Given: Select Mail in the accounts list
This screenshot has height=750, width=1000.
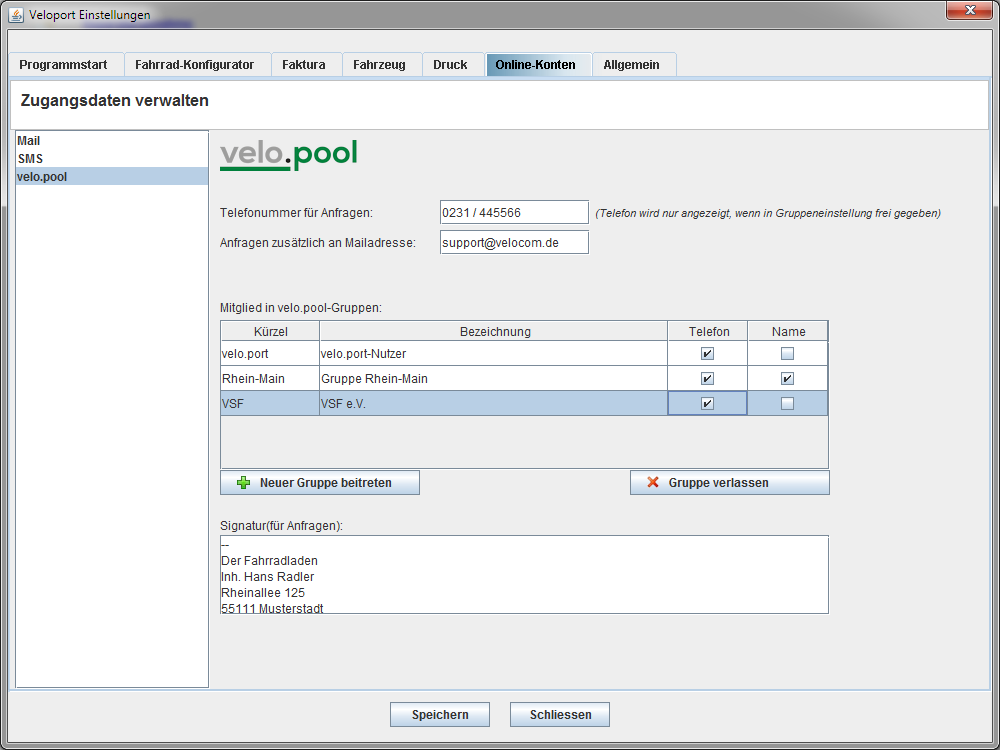Looking at the screenshot, I should (112, 141).
